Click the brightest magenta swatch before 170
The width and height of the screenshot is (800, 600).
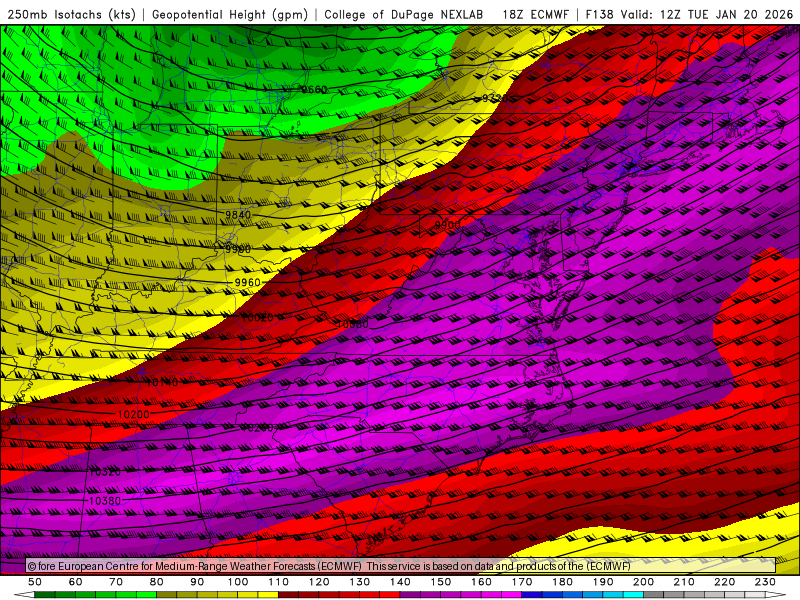512,595
